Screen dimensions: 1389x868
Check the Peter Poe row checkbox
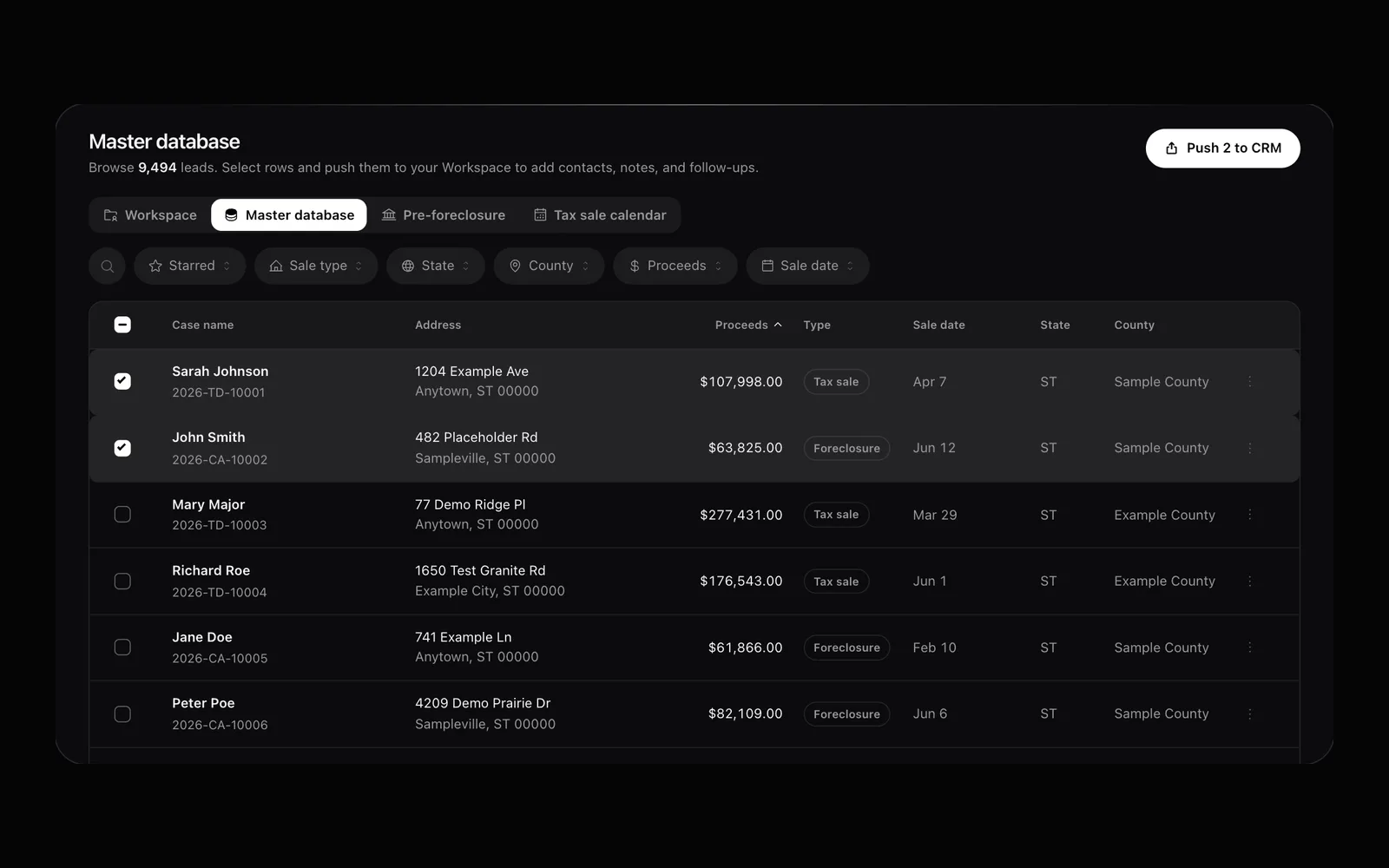pos(122,714)
